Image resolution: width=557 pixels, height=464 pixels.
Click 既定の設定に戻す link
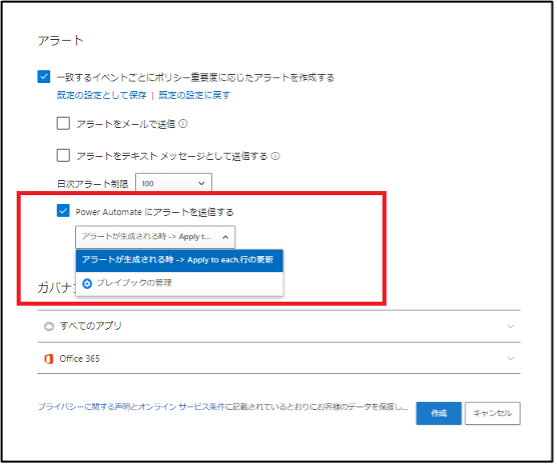pyautogui.click(x=194, y=95)
